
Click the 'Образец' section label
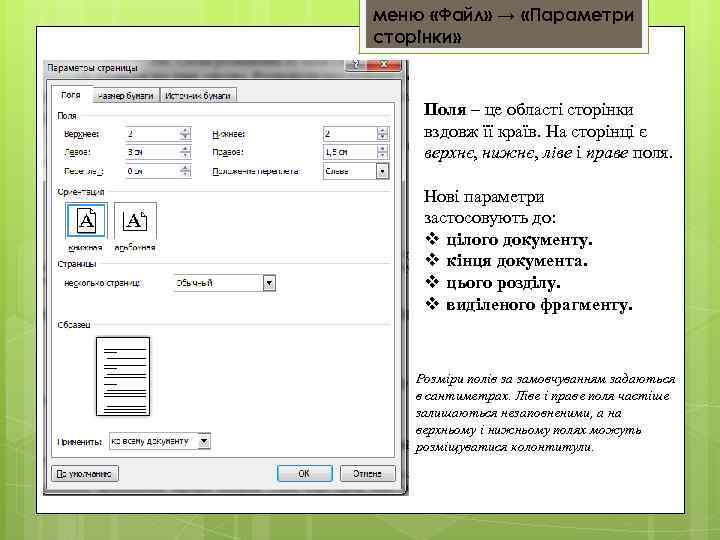(74, 325)
